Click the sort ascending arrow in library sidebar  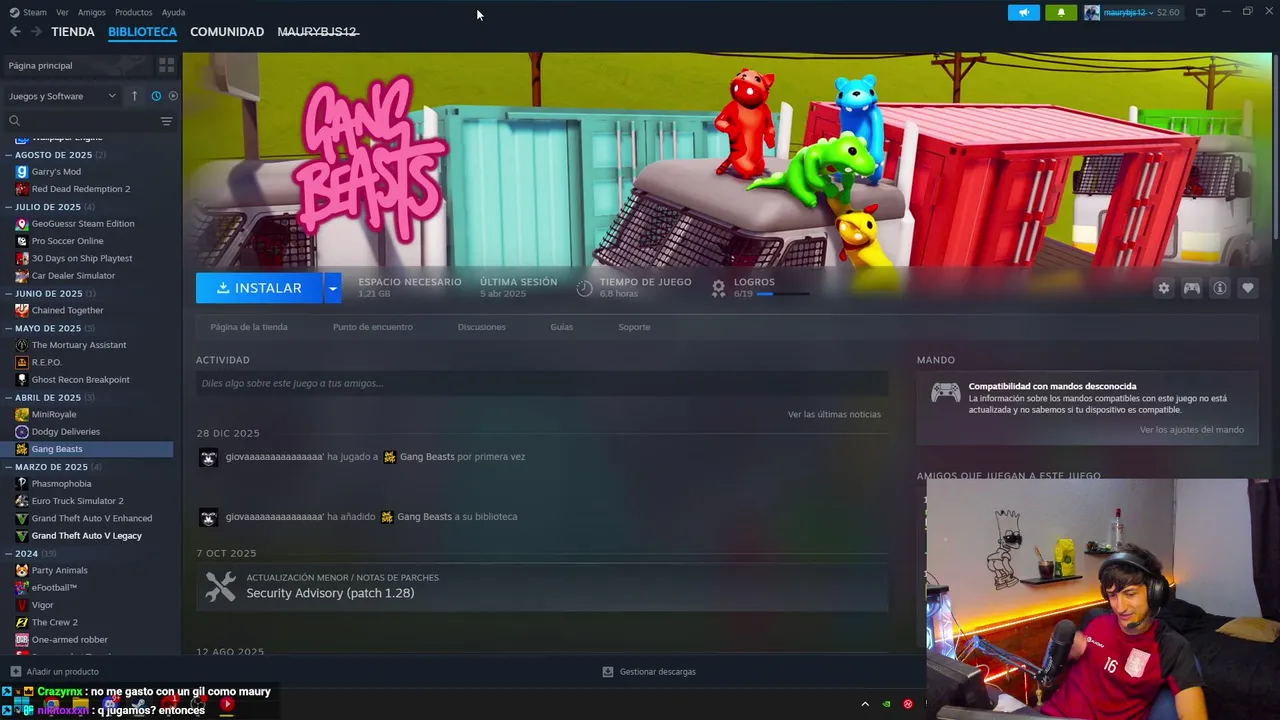134,96
